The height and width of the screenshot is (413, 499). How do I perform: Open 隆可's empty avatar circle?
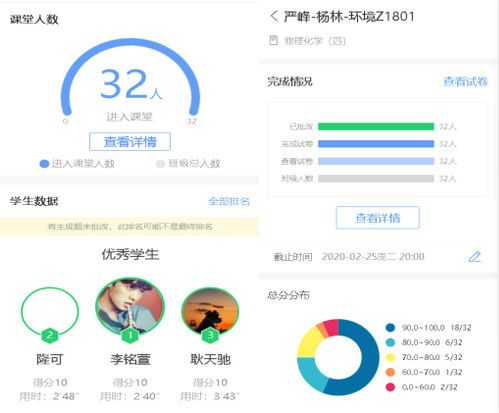[x=50, y=311]
